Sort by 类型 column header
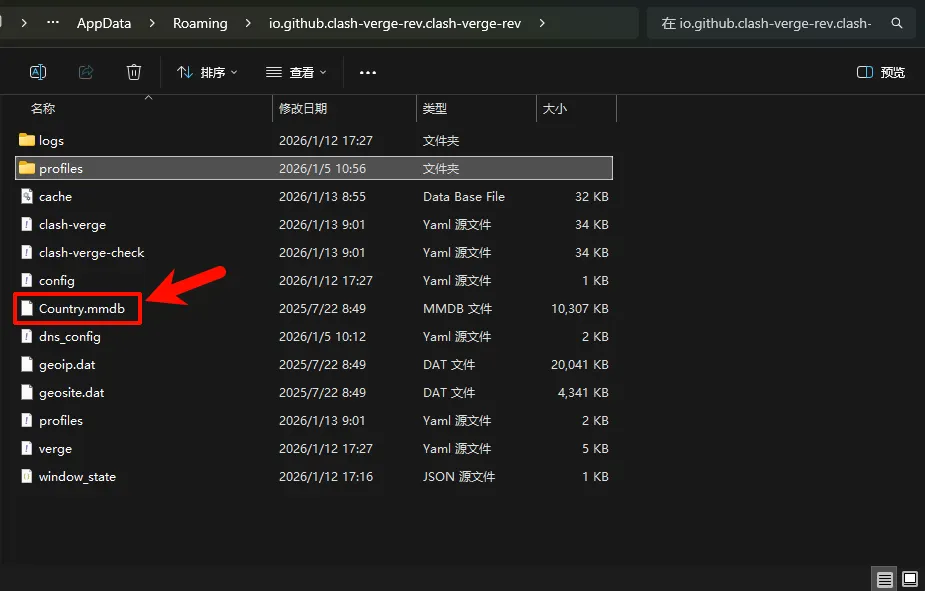925x591 pixels. (435, 109)
